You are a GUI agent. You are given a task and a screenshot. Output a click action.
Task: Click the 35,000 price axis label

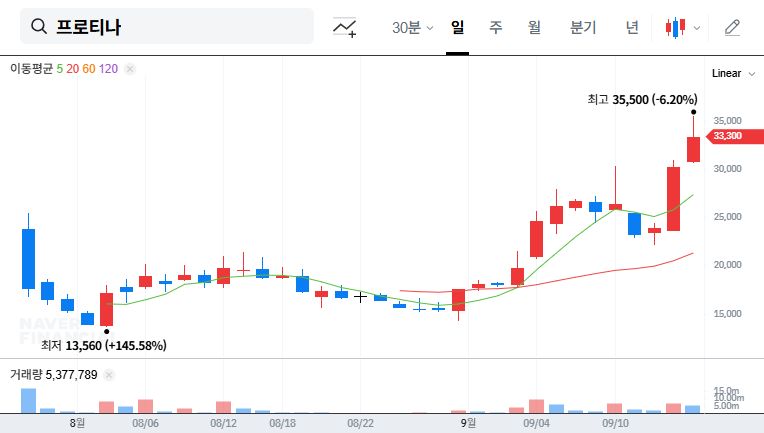(727, 121)
